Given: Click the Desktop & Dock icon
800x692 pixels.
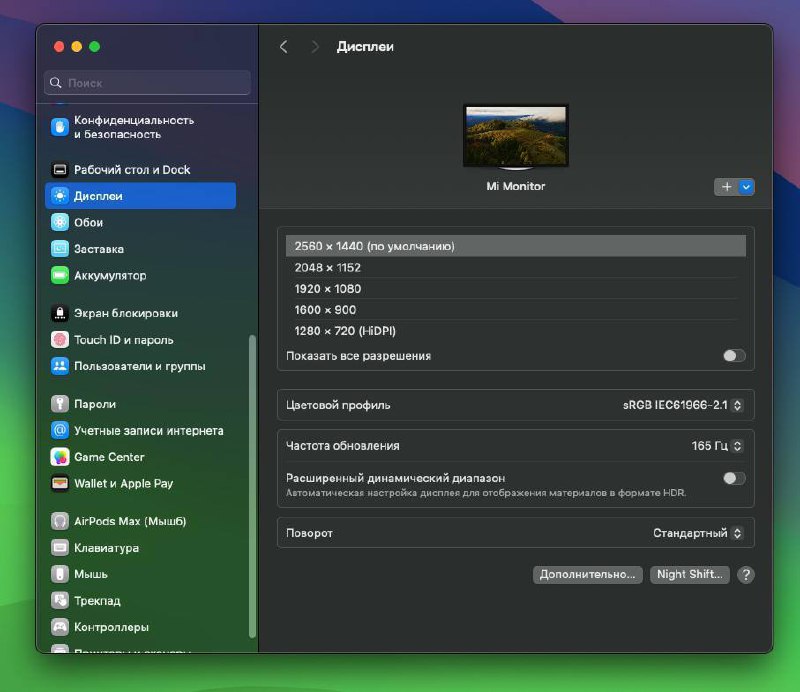Looking at the screenshot, I should click(x=60, y=169).
